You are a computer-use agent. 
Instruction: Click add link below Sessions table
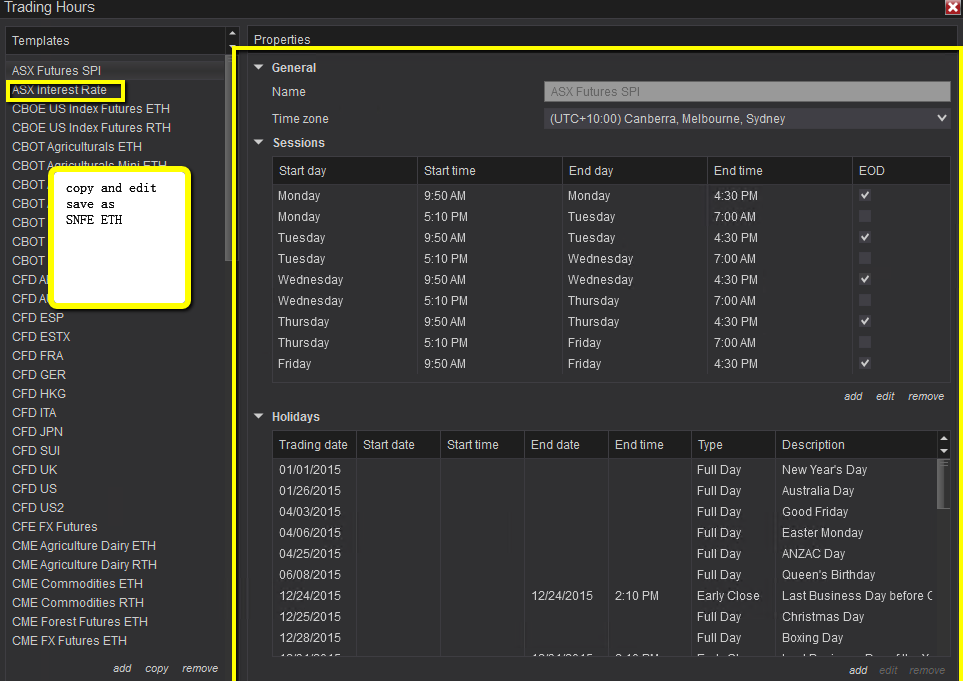click(x=853, y=397)
